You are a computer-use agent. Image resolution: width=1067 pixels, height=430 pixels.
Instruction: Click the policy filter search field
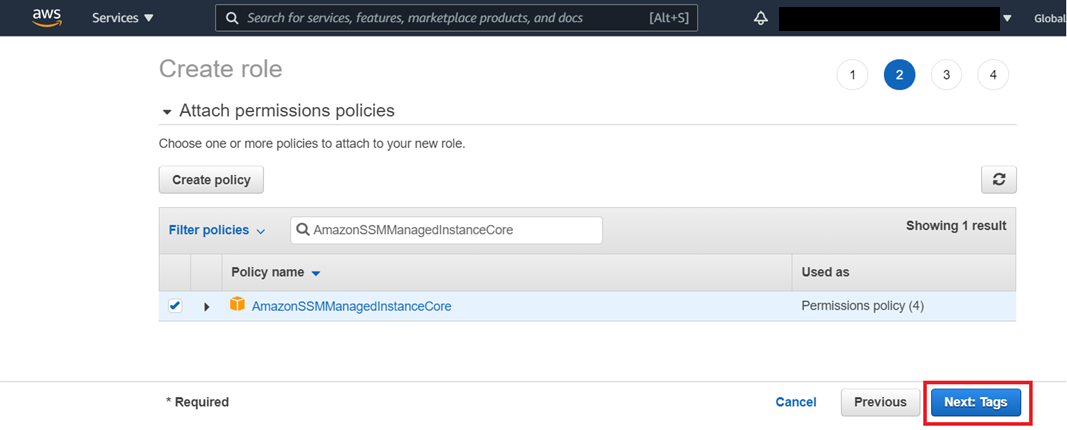coord(446,230)
